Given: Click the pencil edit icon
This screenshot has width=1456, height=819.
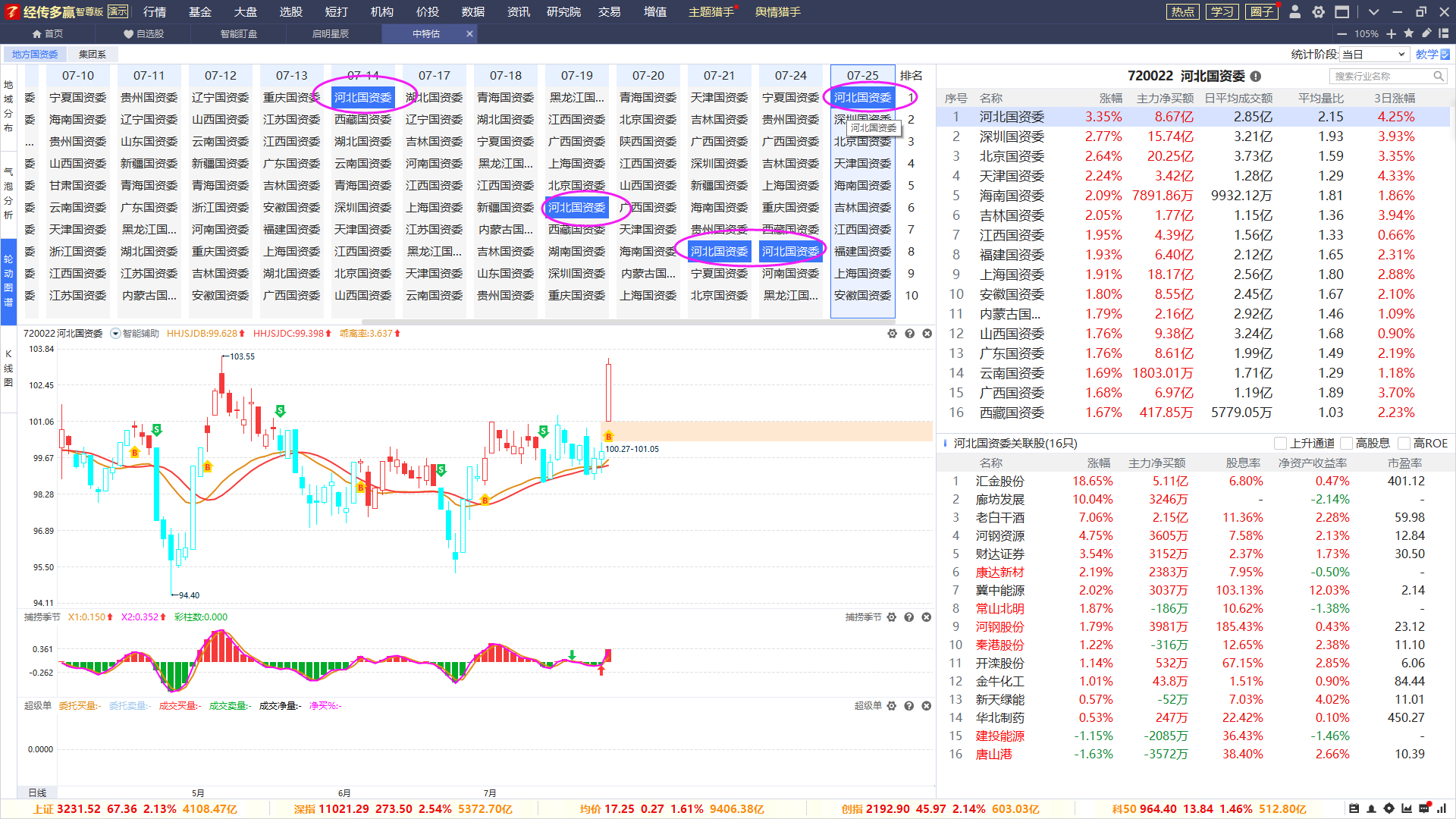Looking at the screenshot, I should point(1426,33).
